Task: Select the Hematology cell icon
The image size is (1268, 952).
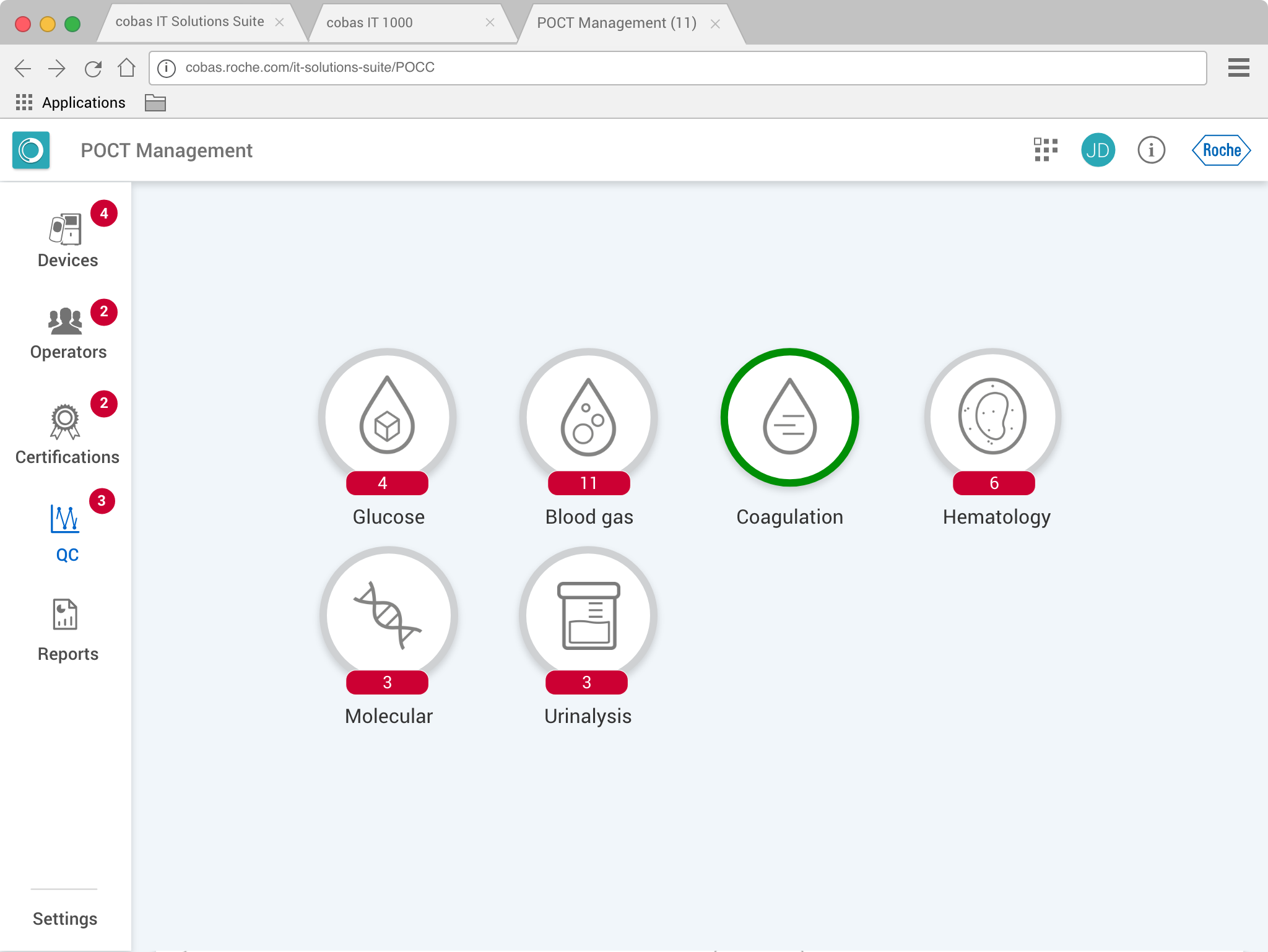Action: (992, 417)
